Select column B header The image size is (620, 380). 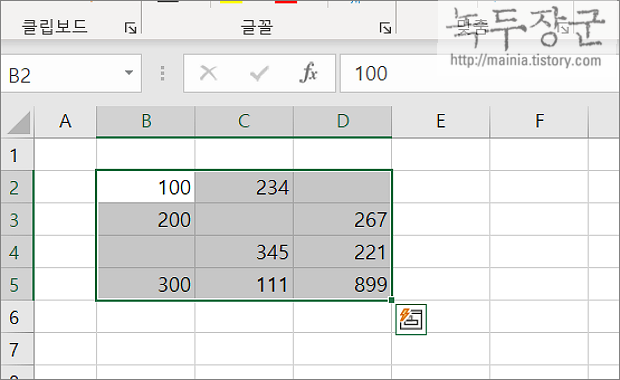point(146,121)
